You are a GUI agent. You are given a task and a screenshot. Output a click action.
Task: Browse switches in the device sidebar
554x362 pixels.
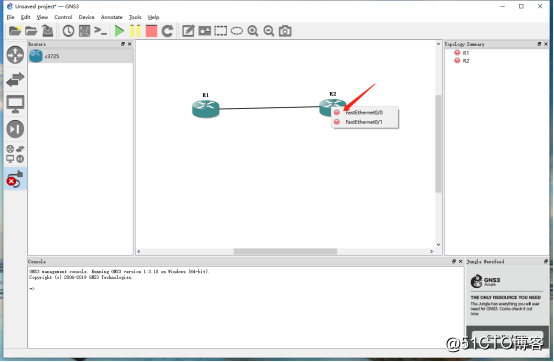point(15,79)
